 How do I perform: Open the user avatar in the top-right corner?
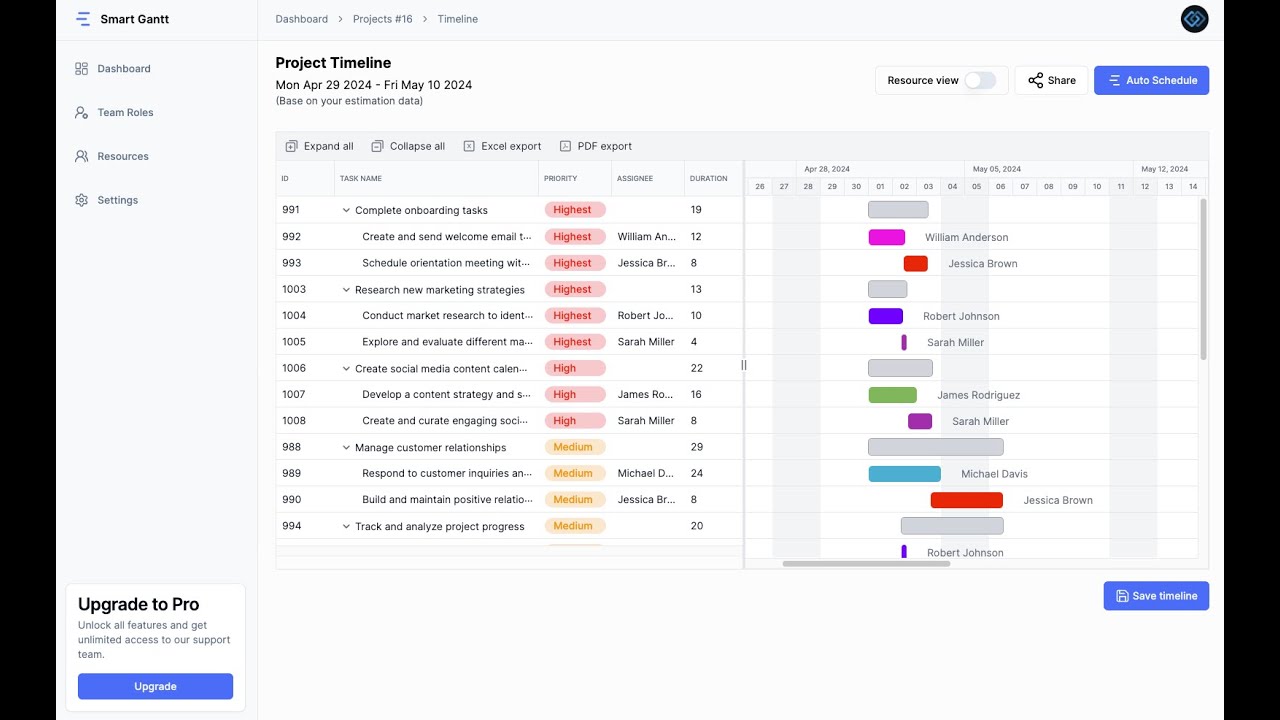coord(1194,19)
